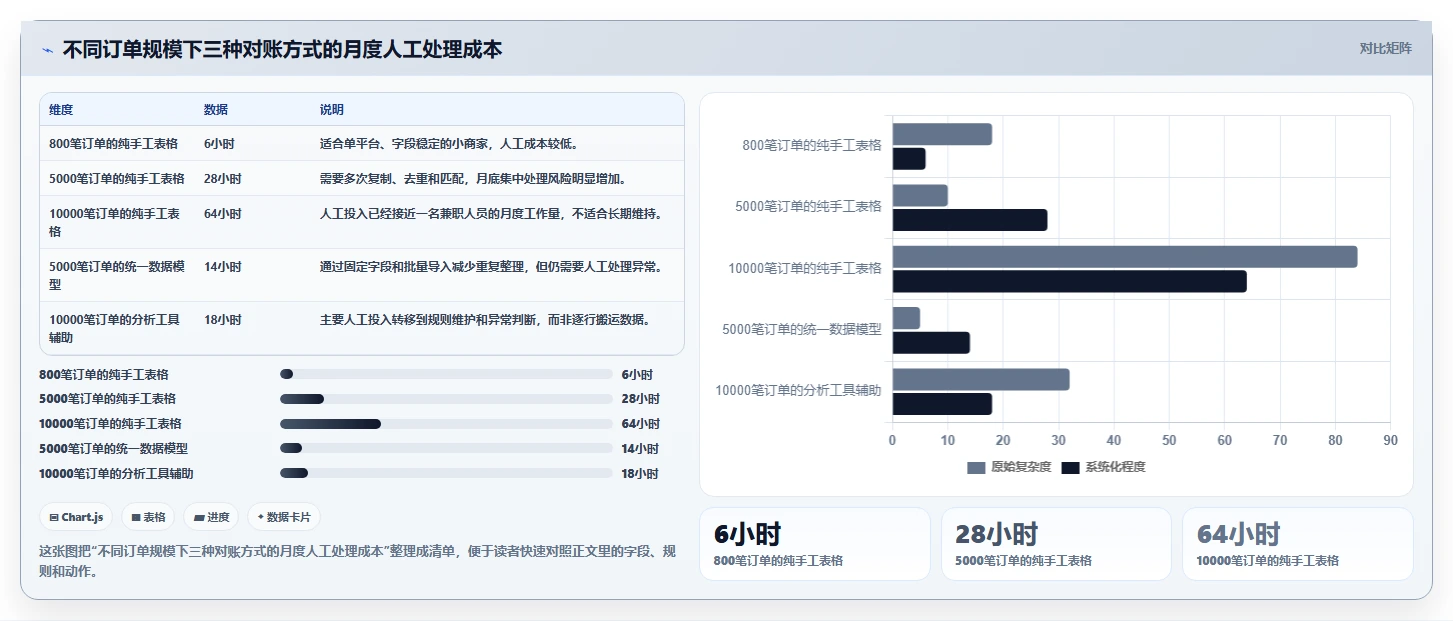Select the 进度 tag chip
This screenshot has height=621, width=1453.
click(211, 517)
